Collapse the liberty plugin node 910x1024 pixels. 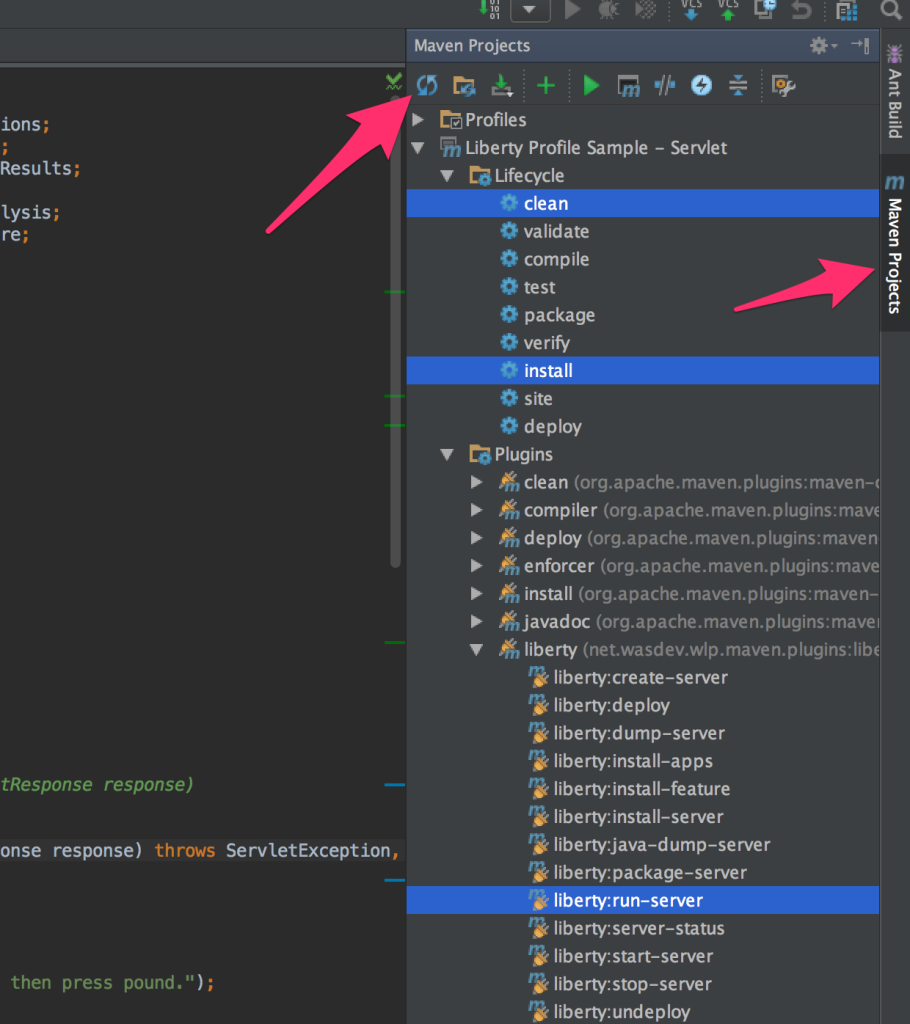(477, 650)
